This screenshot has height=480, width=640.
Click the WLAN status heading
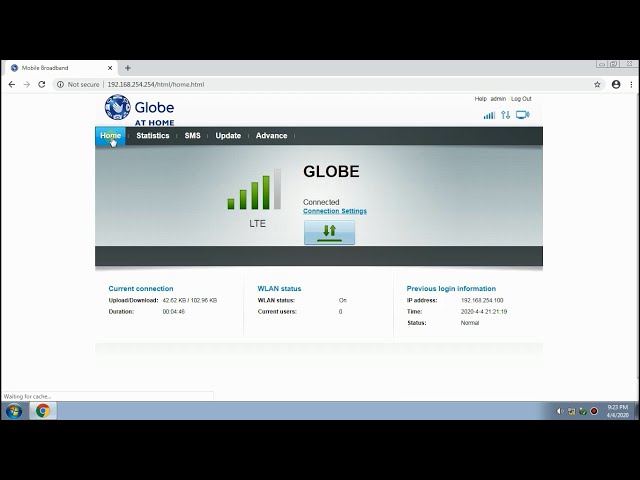coord(279,289)
